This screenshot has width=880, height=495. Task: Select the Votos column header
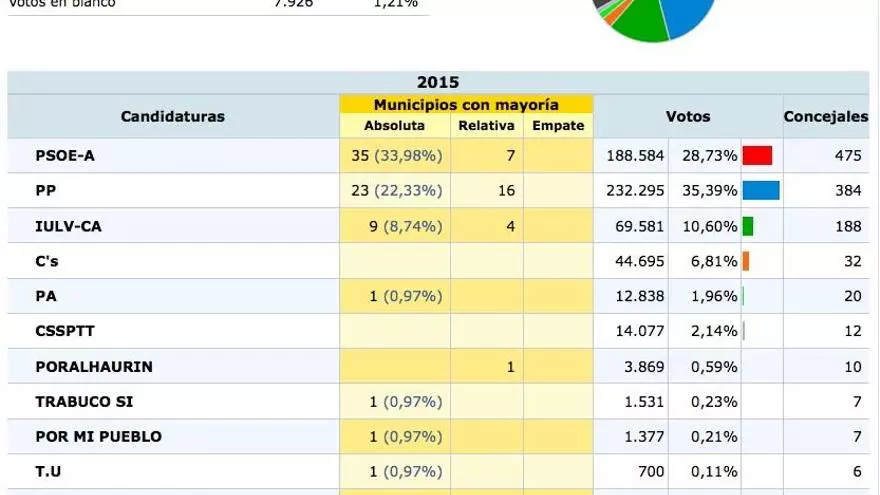click(x=688, y=117)
